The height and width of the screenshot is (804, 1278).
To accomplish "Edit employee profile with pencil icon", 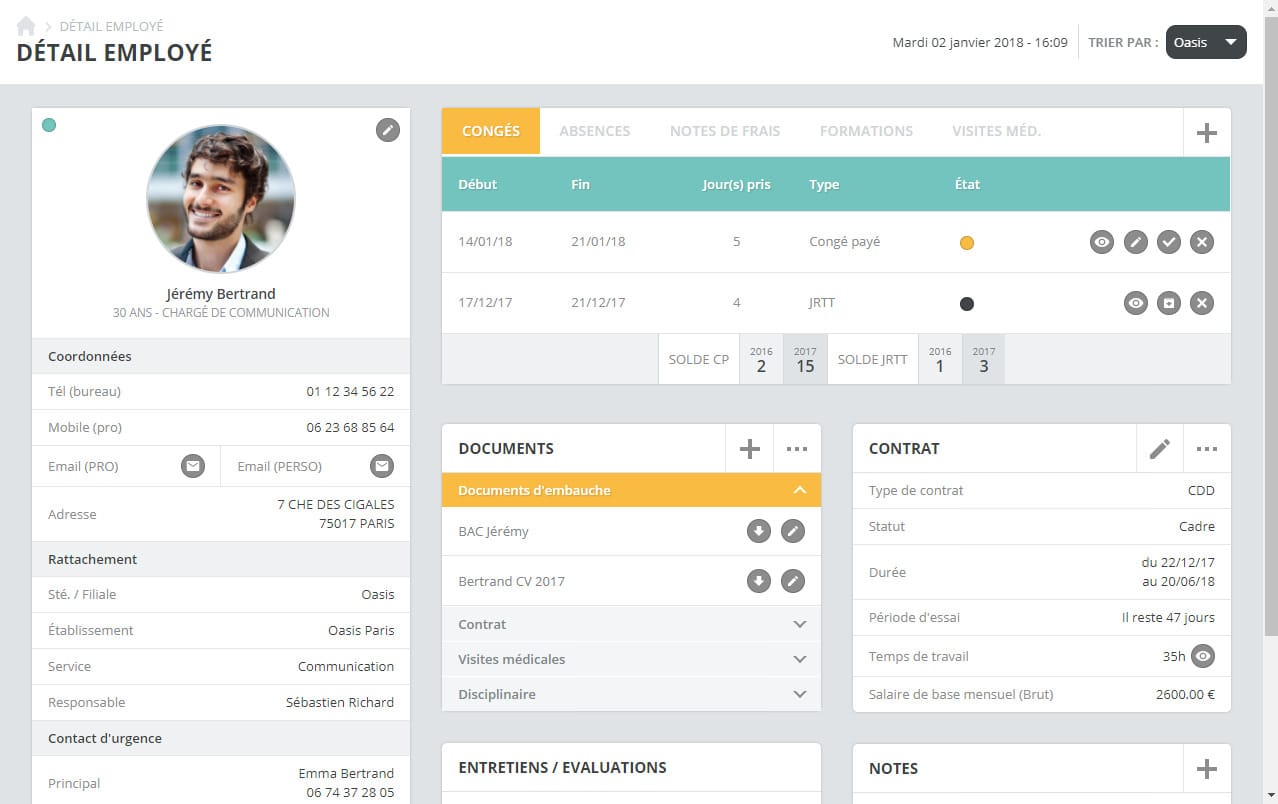I will click(x=388, y=129).
